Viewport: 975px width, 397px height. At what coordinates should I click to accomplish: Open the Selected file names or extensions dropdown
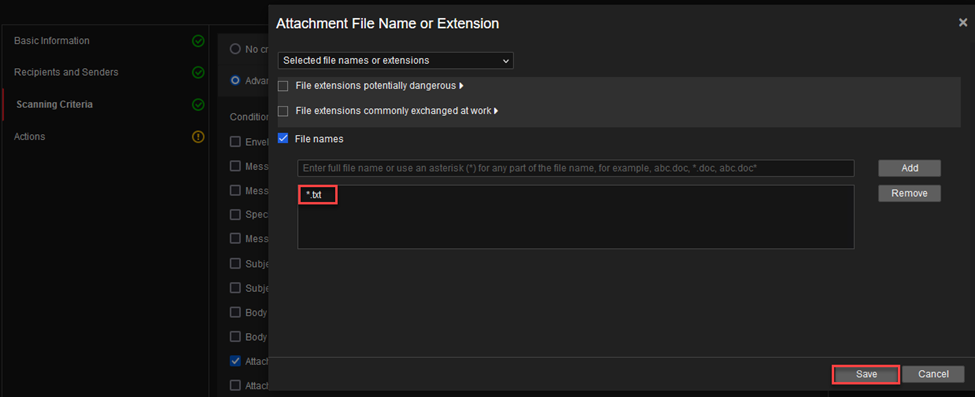point(395,60)
